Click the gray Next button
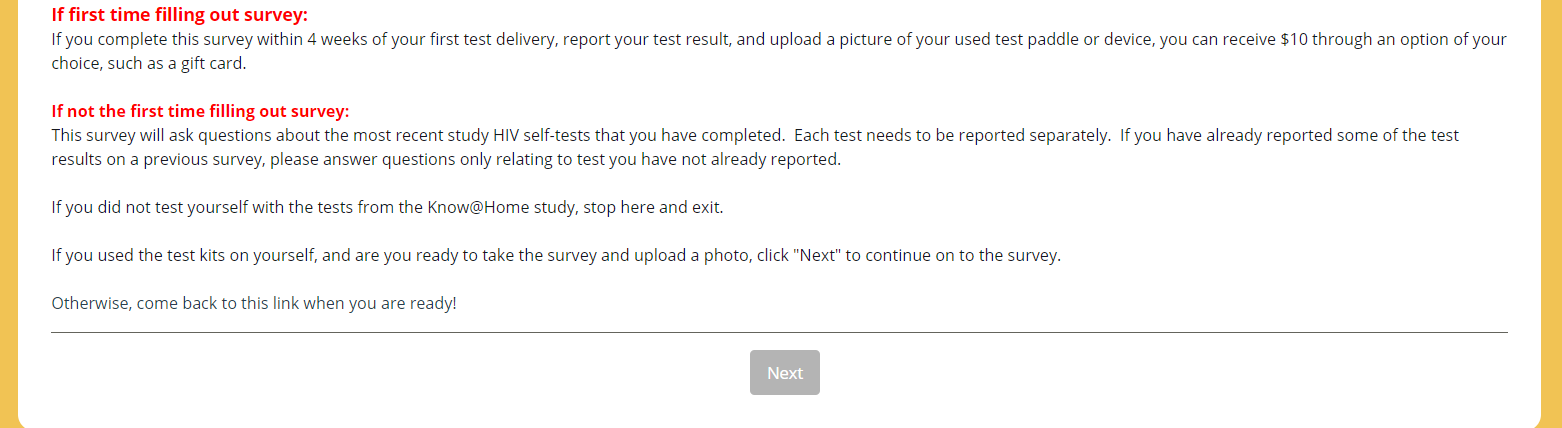 pos(784,372)
